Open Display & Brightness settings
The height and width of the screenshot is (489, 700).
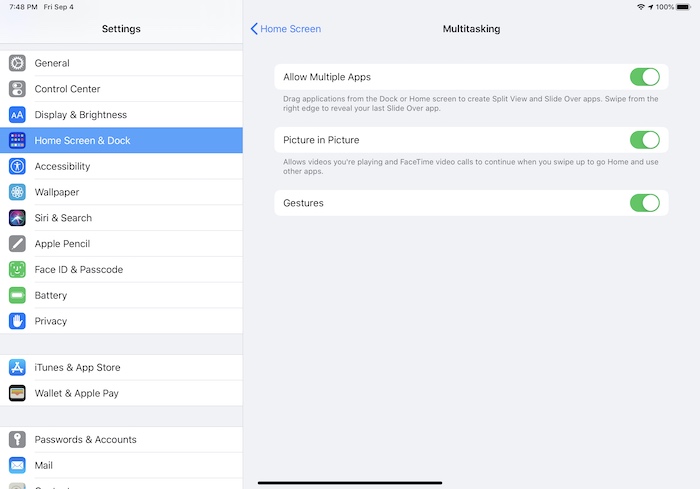[x=121, y=115]
